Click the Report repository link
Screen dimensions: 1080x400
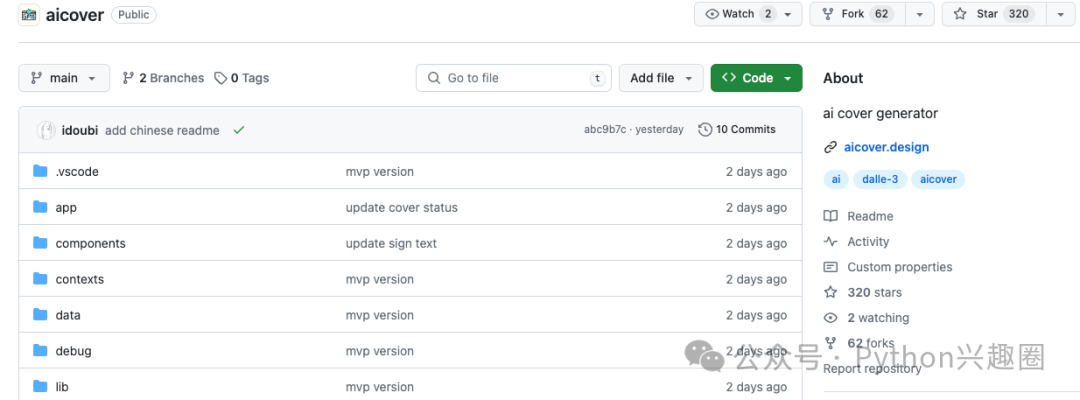click(x=872, y=368)
